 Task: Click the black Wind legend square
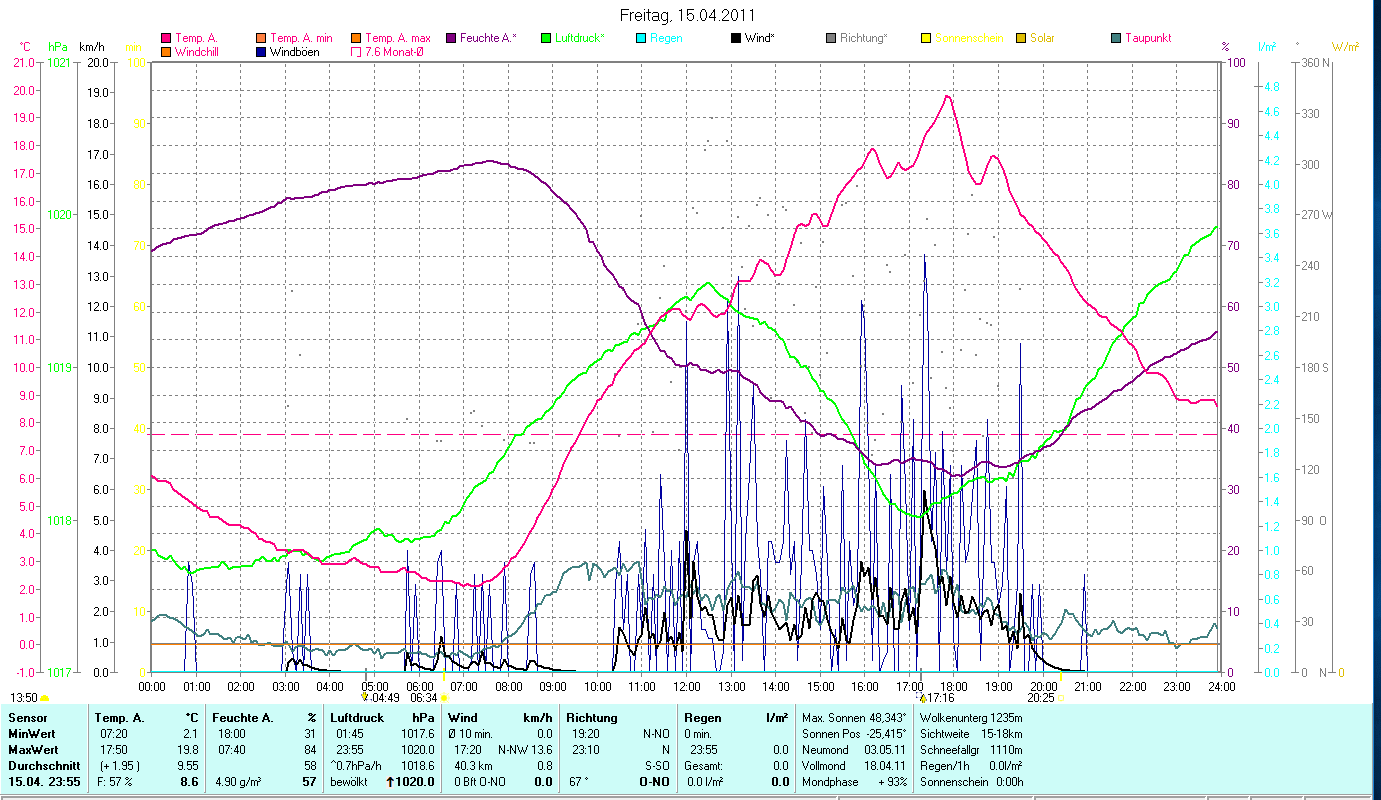(x=736, y=38)
